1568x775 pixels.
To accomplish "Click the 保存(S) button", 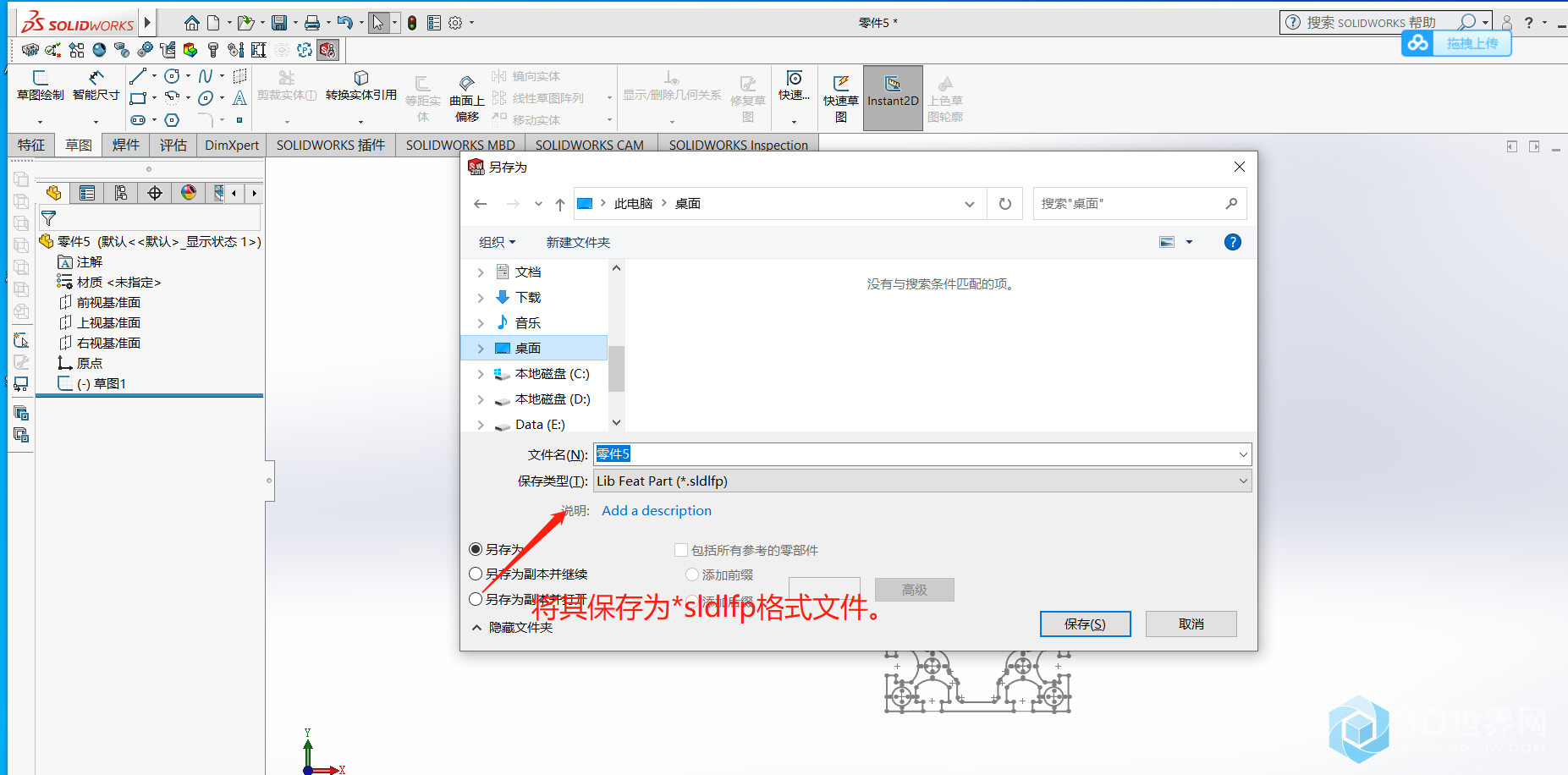I will pyautogui.click(x=1085, y=624).
